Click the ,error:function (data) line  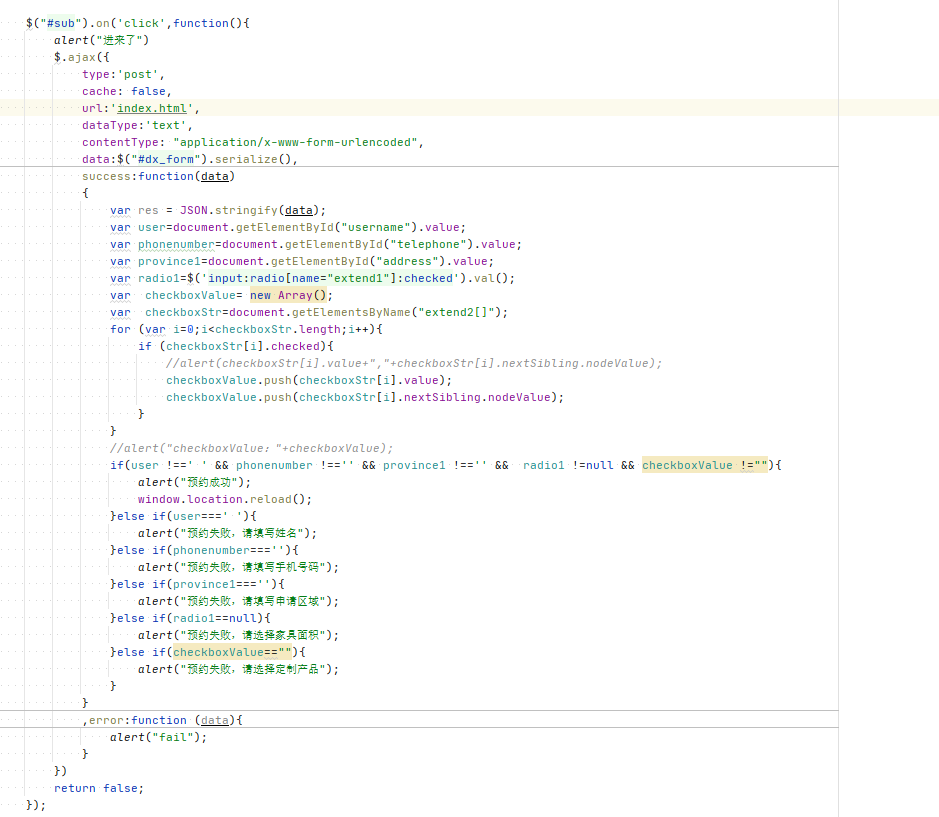[x=162, y=721]
